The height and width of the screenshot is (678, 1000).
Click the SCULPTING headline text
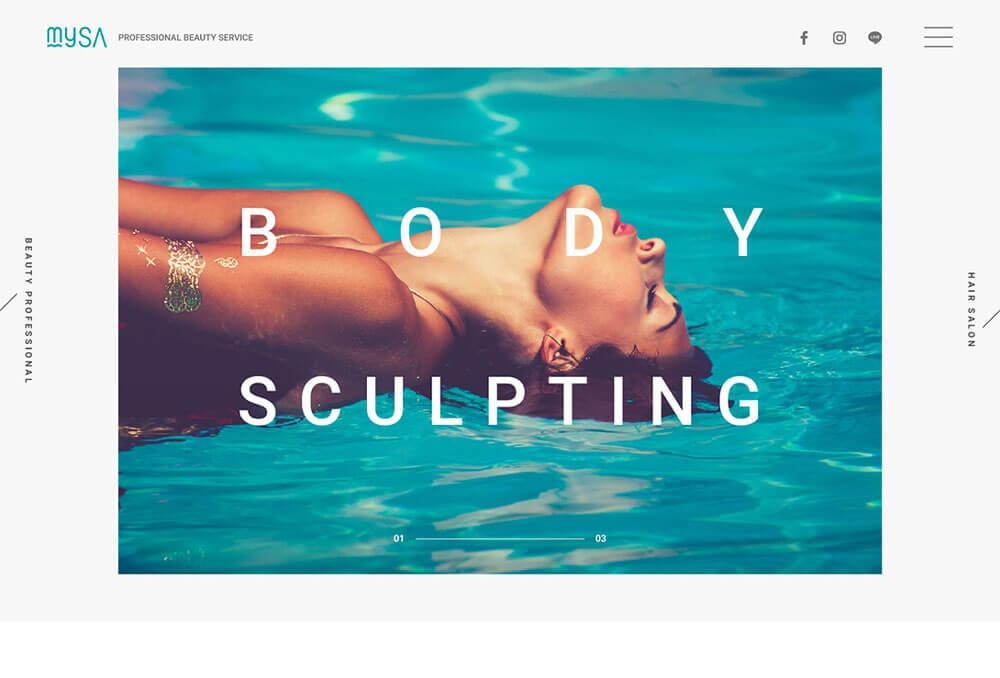[500, 400]
